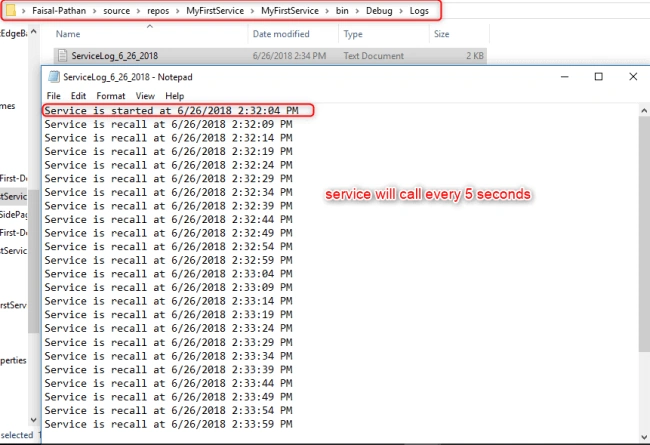Open the Notepad Edit menu

pos(78,96)
